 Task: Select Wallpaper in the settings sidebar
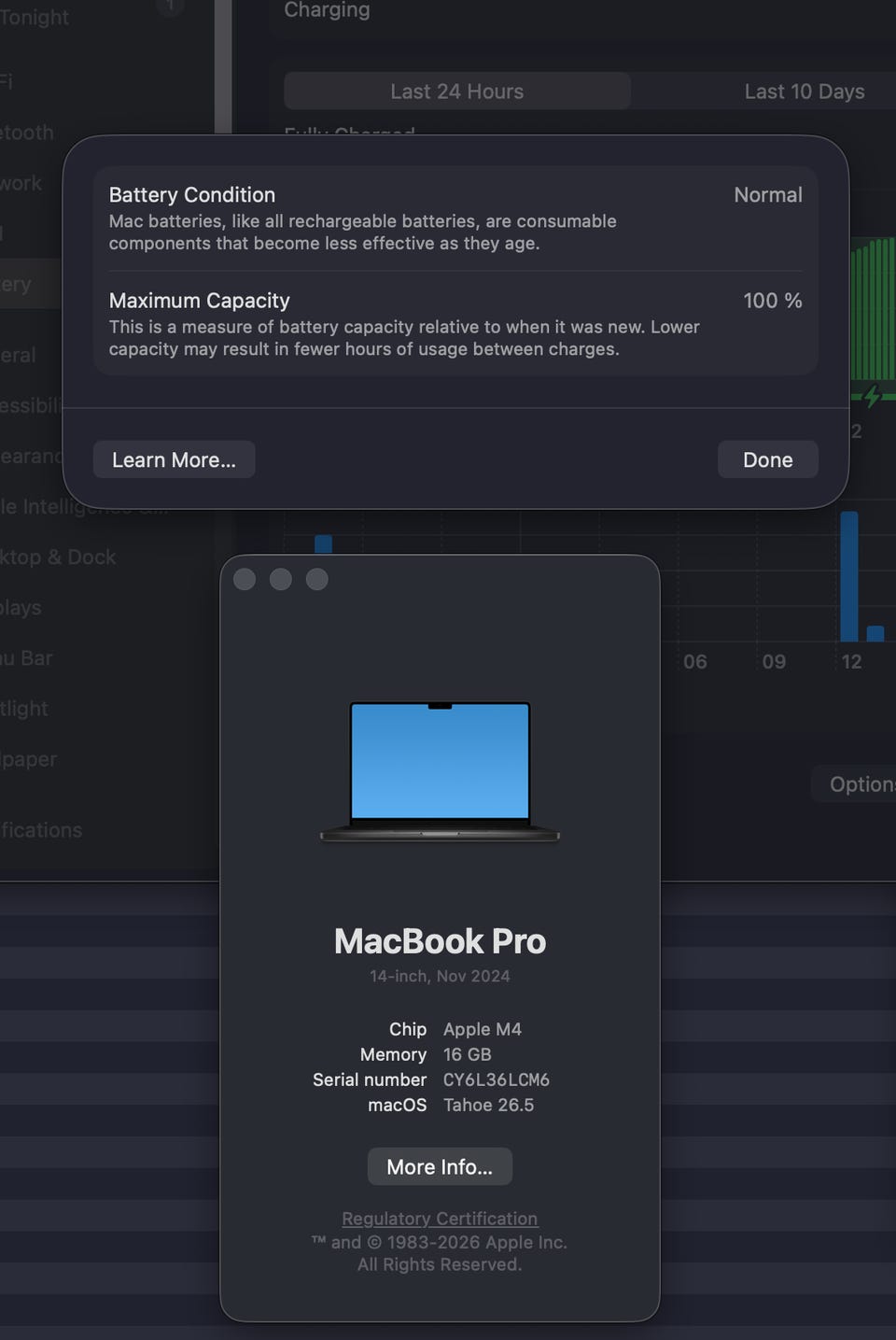point(28,759)
